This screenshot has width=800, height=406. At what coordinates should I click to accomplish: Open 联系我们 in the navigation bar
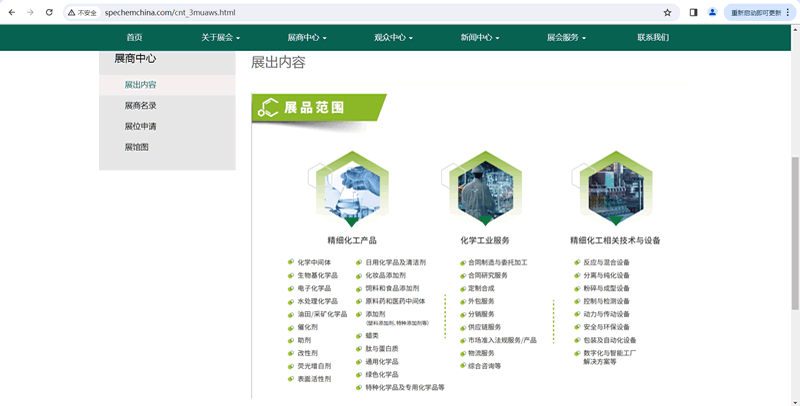[653, 38]
